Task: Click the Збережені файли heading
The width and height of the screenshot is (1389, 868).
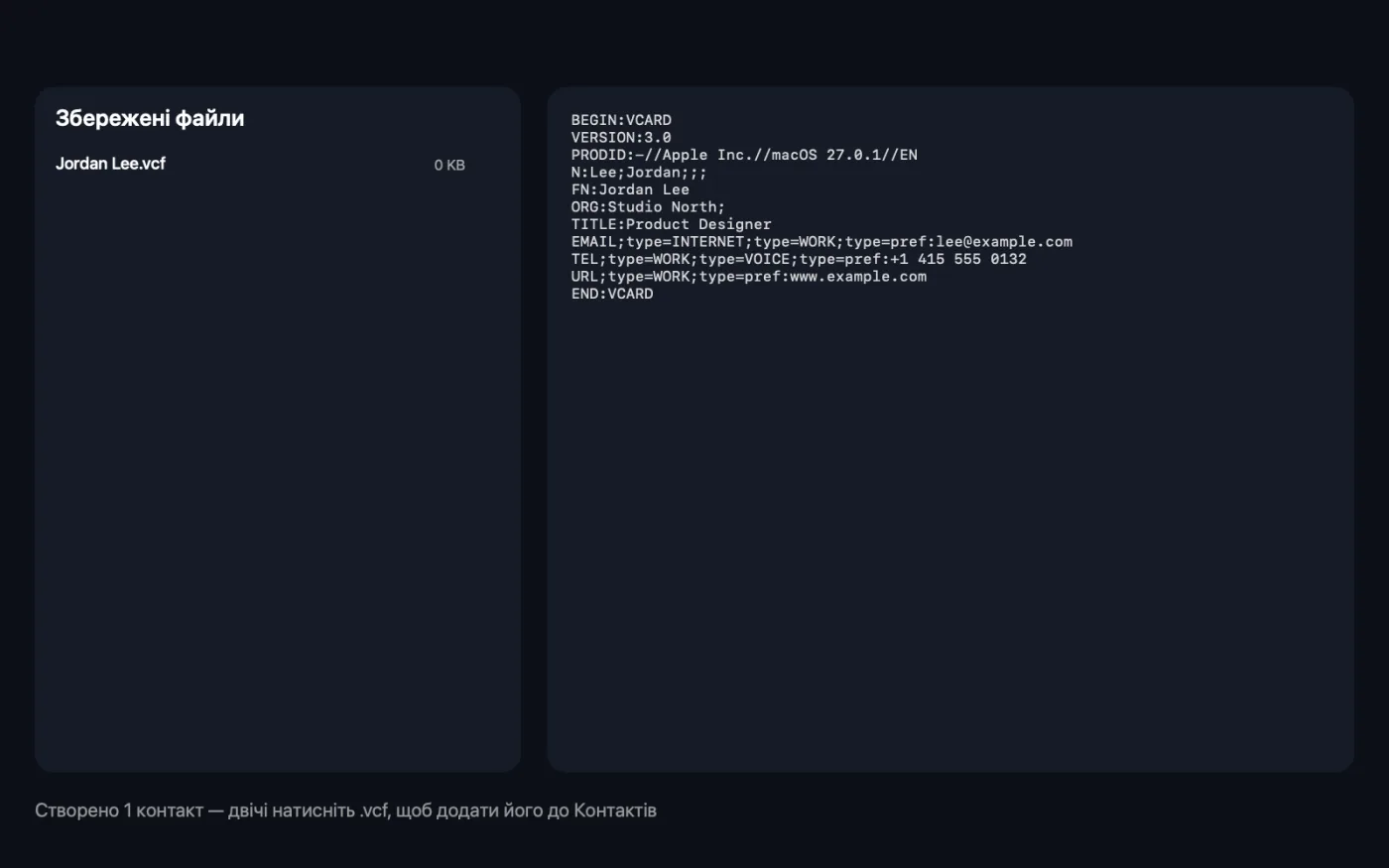Action: 150,118
